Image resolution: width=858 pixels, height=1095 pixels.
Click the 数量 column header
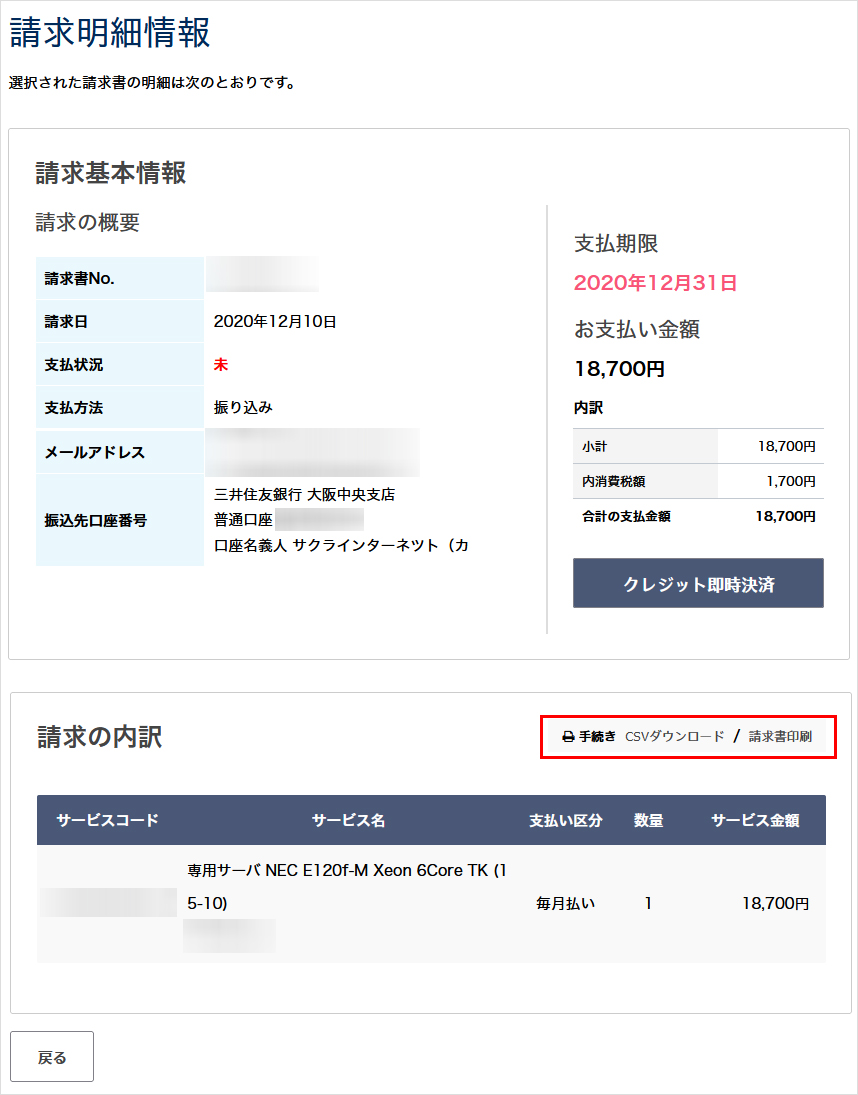[x=648, y=821]
